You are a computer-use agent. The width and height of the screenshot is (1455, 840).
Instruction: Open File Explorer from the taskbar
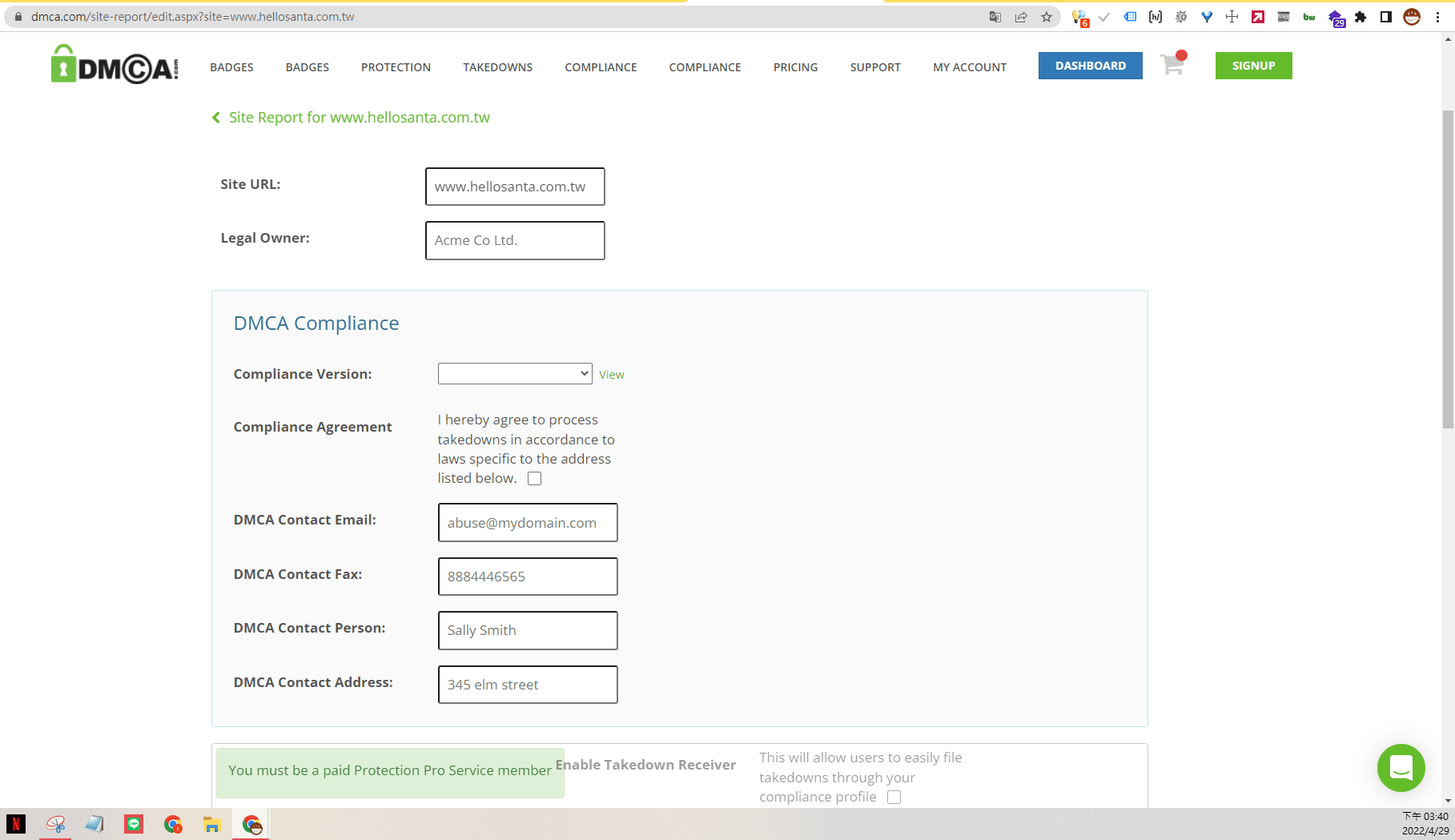[211, 824]
